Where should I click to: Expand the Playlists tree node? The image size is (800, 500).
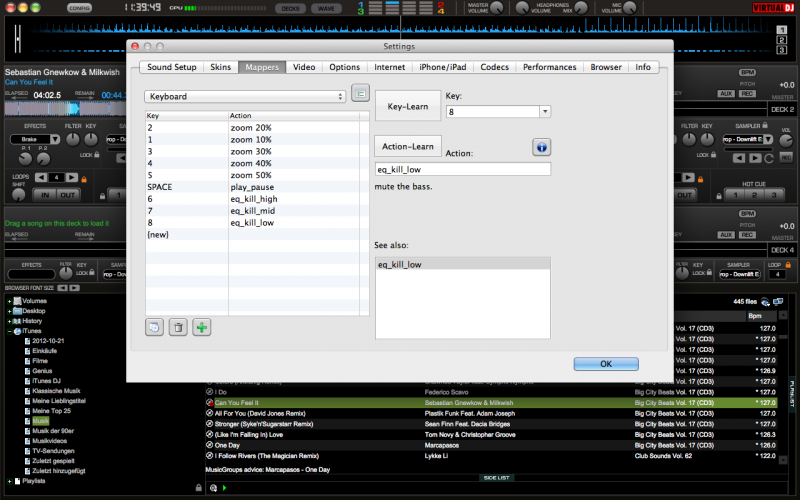tap(9, 481)
